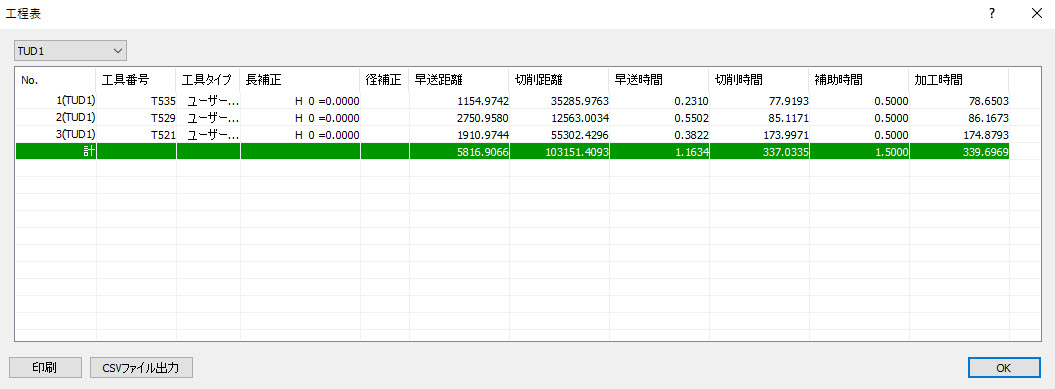Open the TUD1 dropdown list

(x=71, y=50)
